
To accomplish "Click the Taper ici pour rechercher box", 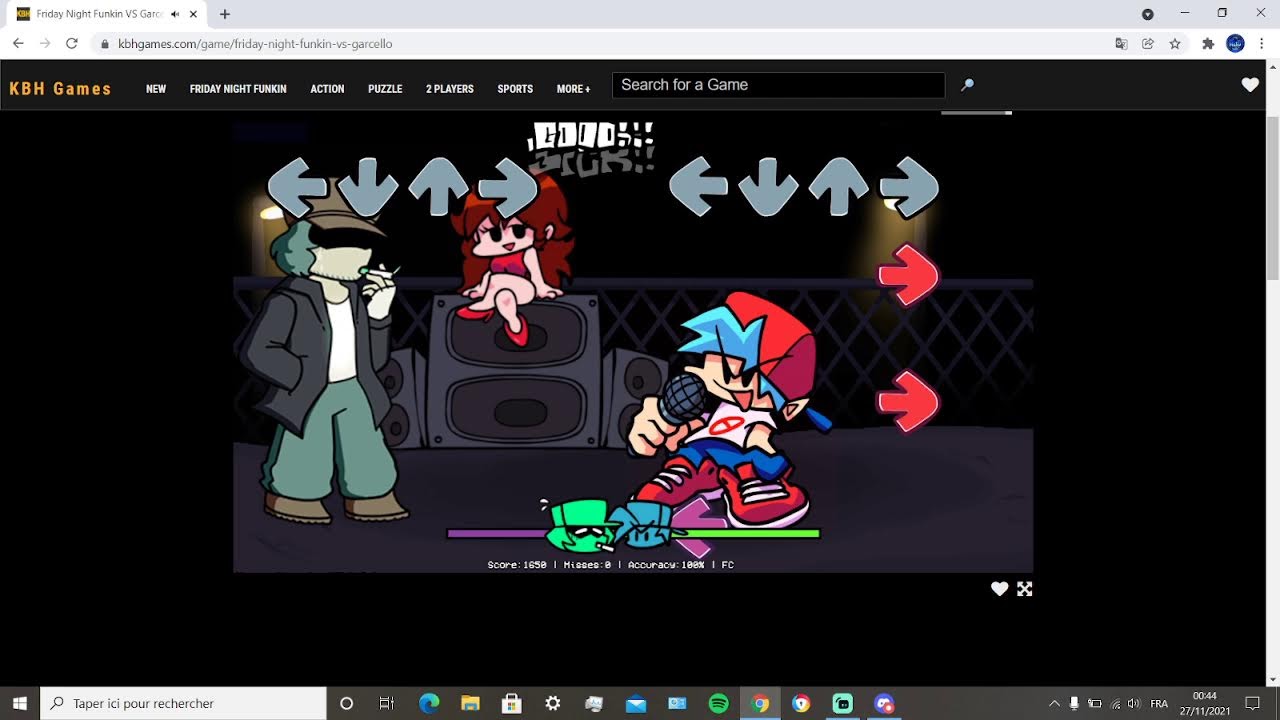I will 184,703.
